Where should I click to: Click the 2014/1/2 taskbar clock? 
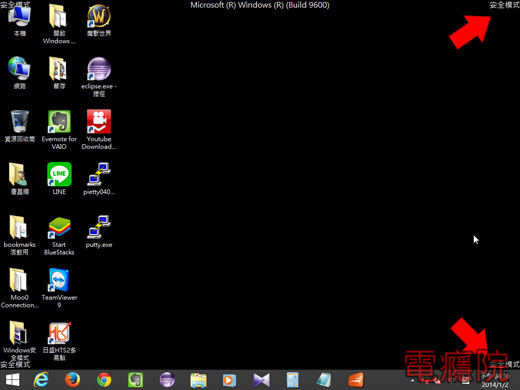click(x=495, y=380)
